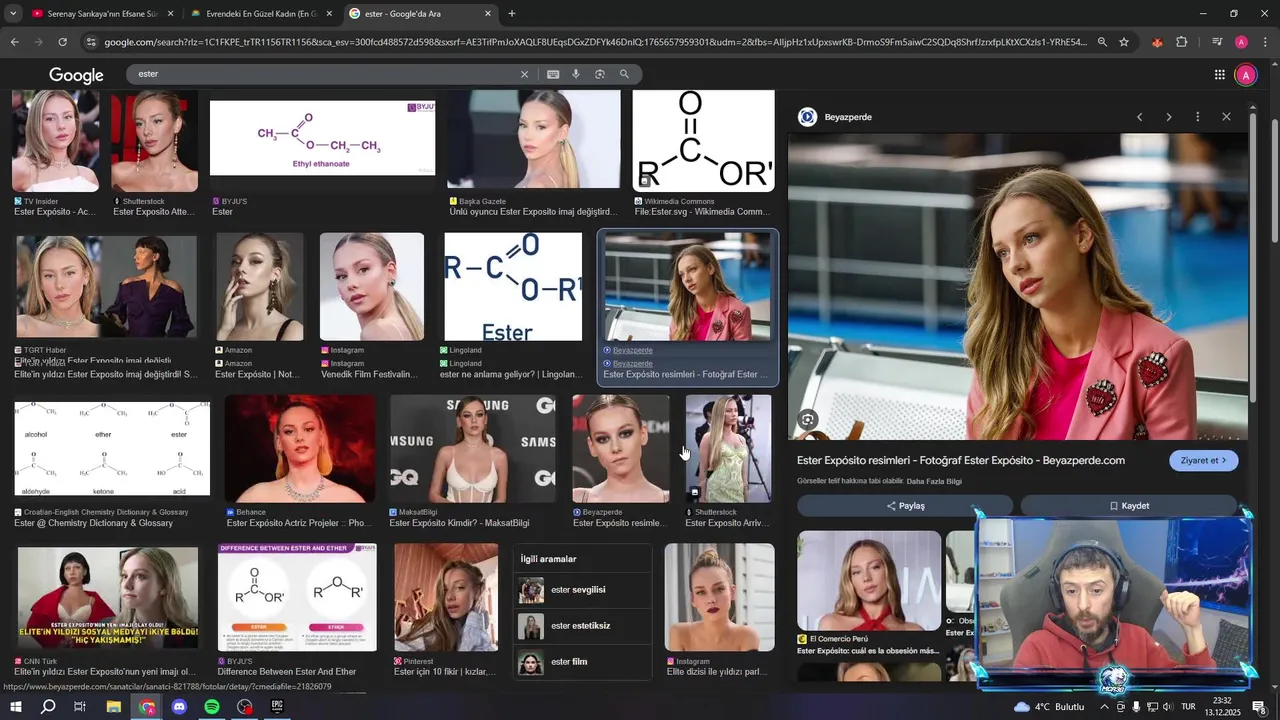Select the ester estetiksiz related search
Image resolution: width=1280 pixels, height=720 pixels.
pyautogui.click(x=582, y=626)
